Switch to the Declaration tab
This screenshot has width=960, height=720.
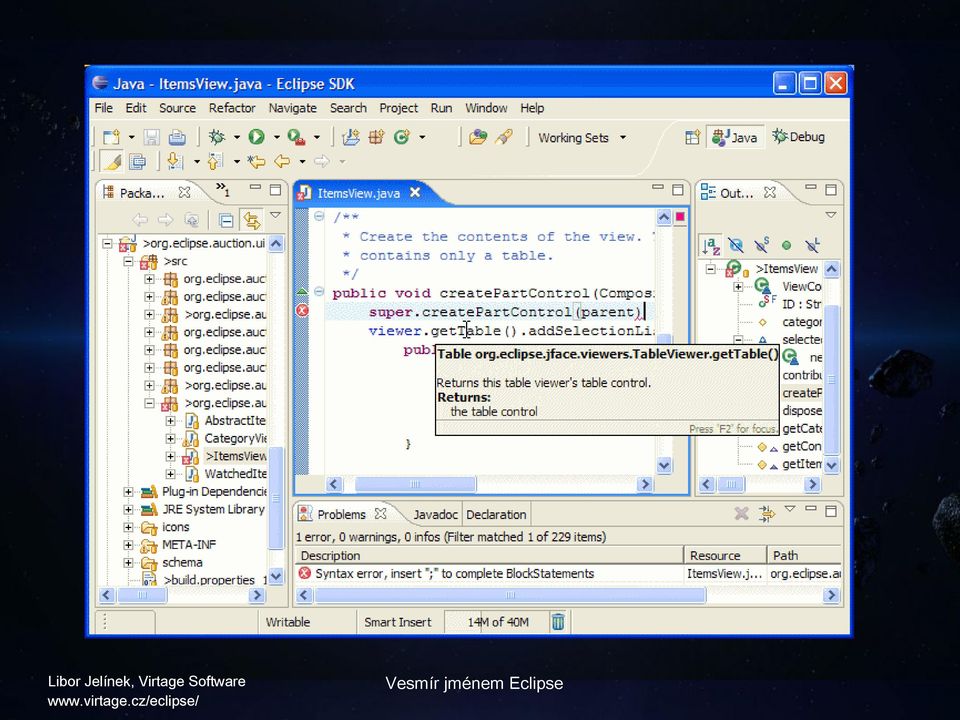point(496,515)
